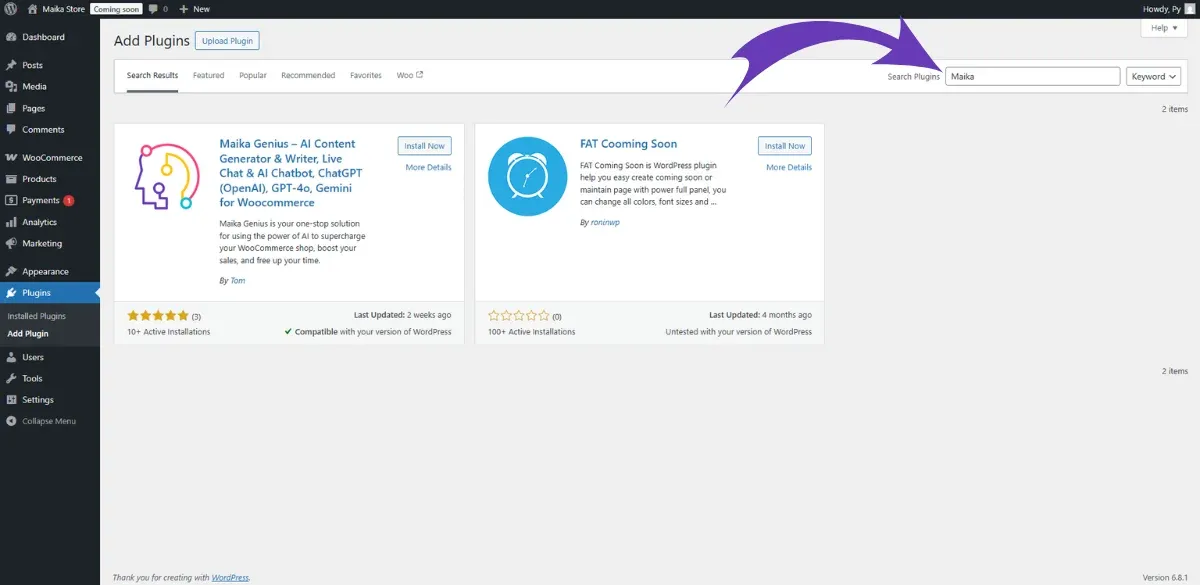Install the FAT Cooming Soon plugin
This screenshot has width=1200, height=585.
tap(785, 146)
